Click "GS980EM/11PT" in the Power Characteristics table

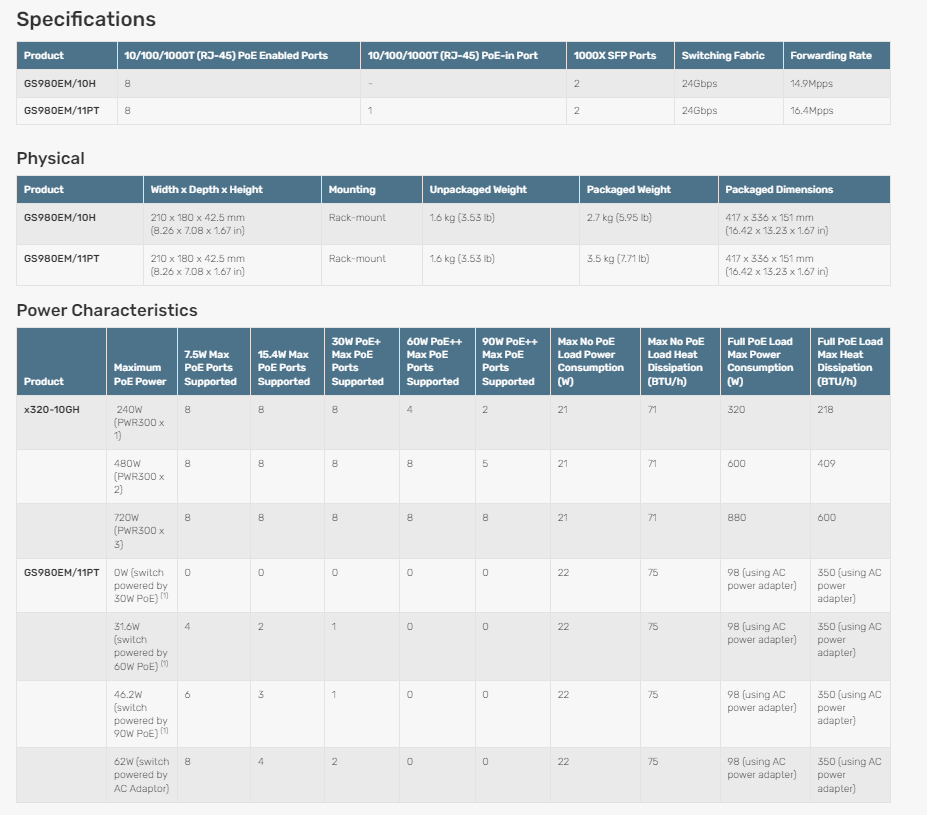61,573
